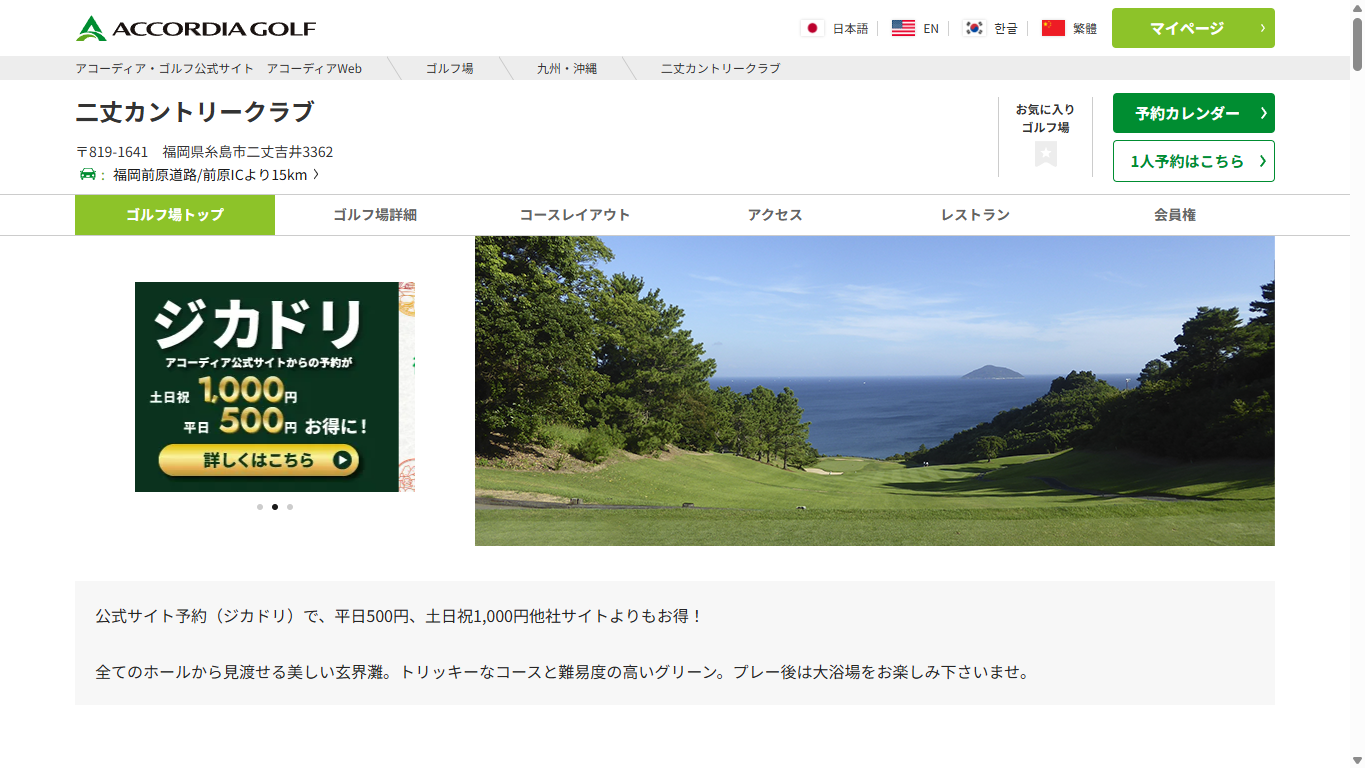Click the ジカドリ promotional banner

267,387
